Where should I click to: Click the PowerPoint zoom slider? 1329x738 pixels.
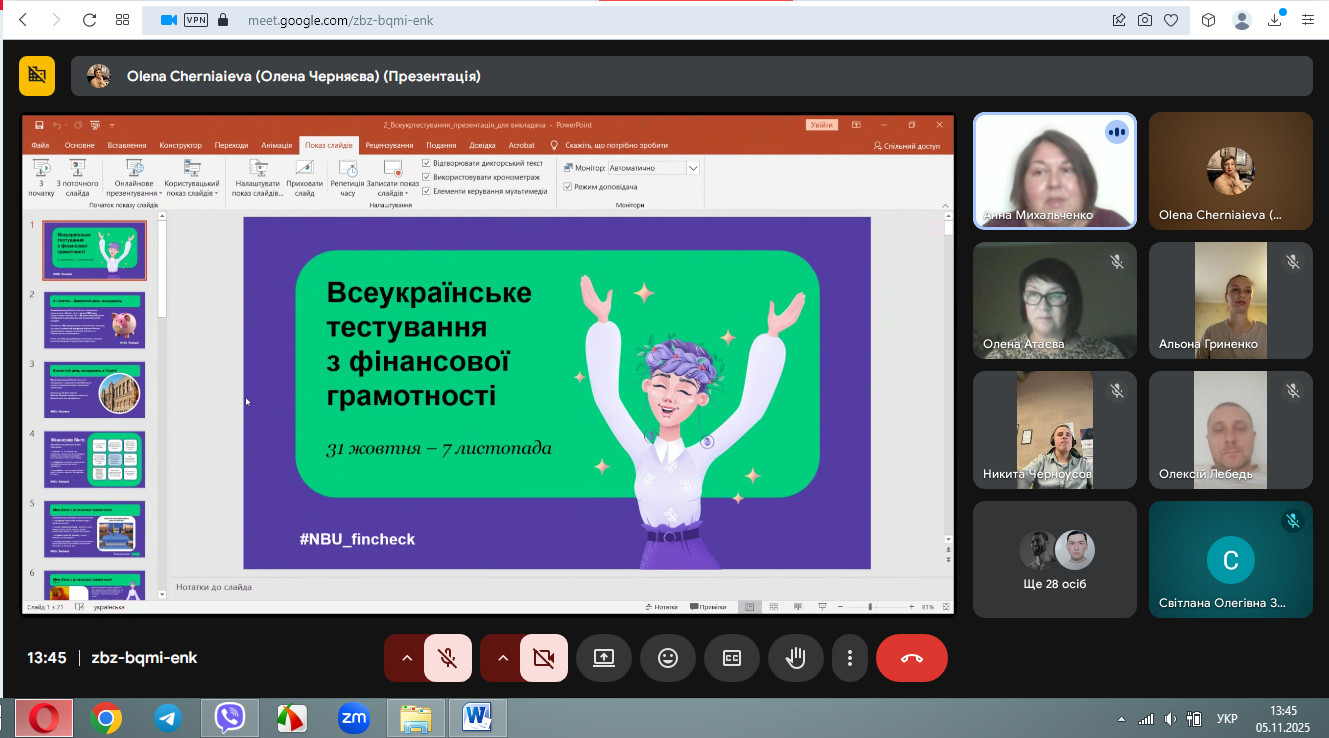[871, 607]
